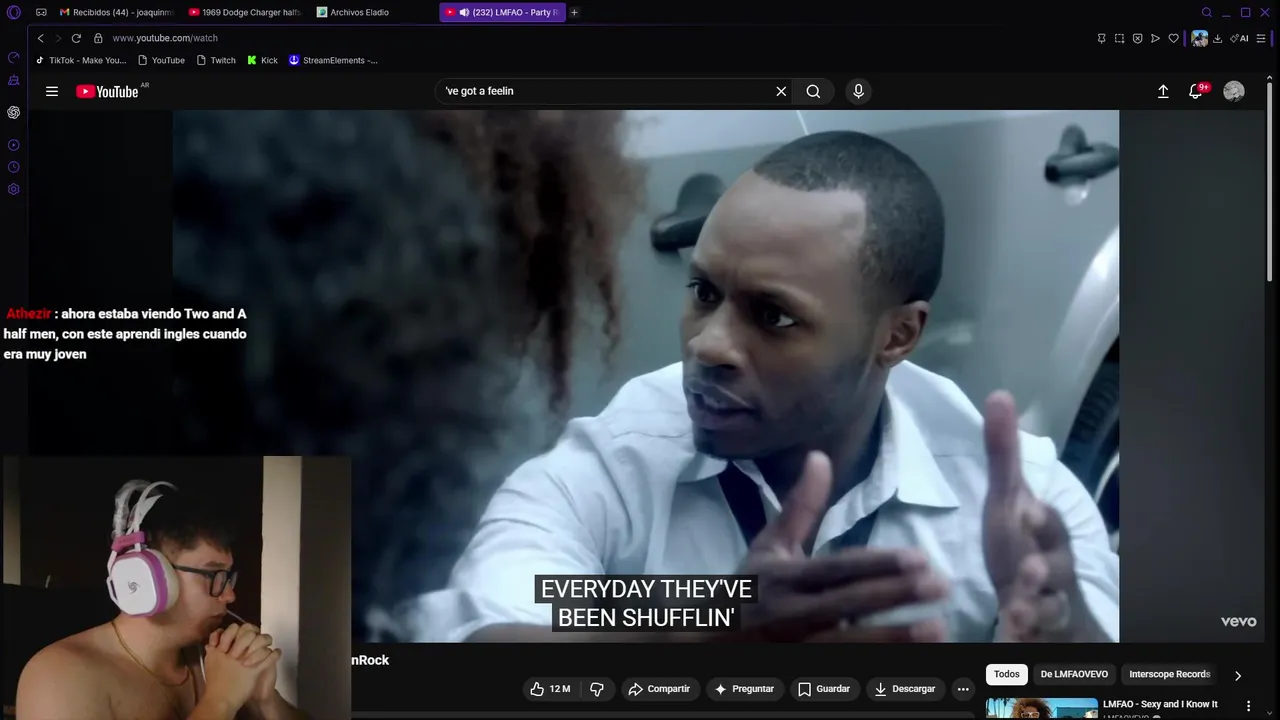Viewport: 1280px width, 720px height.
Task: Open the AI assistant button in toolbar
Action: [1240, 38]
